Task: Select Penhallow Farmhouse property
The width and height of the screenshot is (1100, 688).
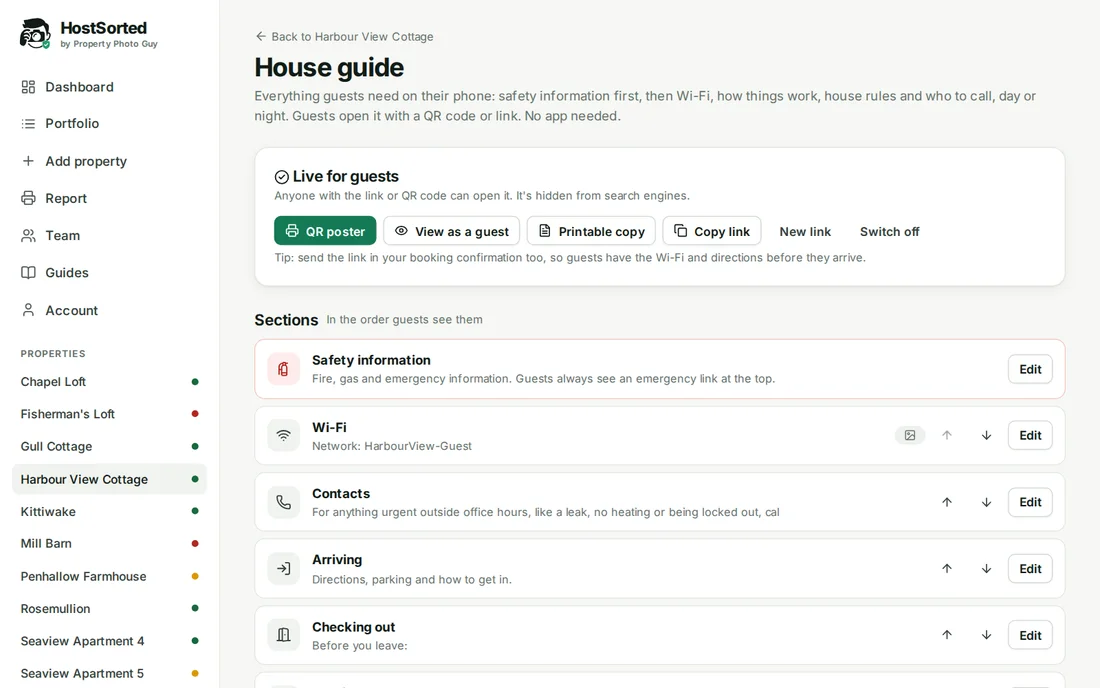Action: [109, 576]
